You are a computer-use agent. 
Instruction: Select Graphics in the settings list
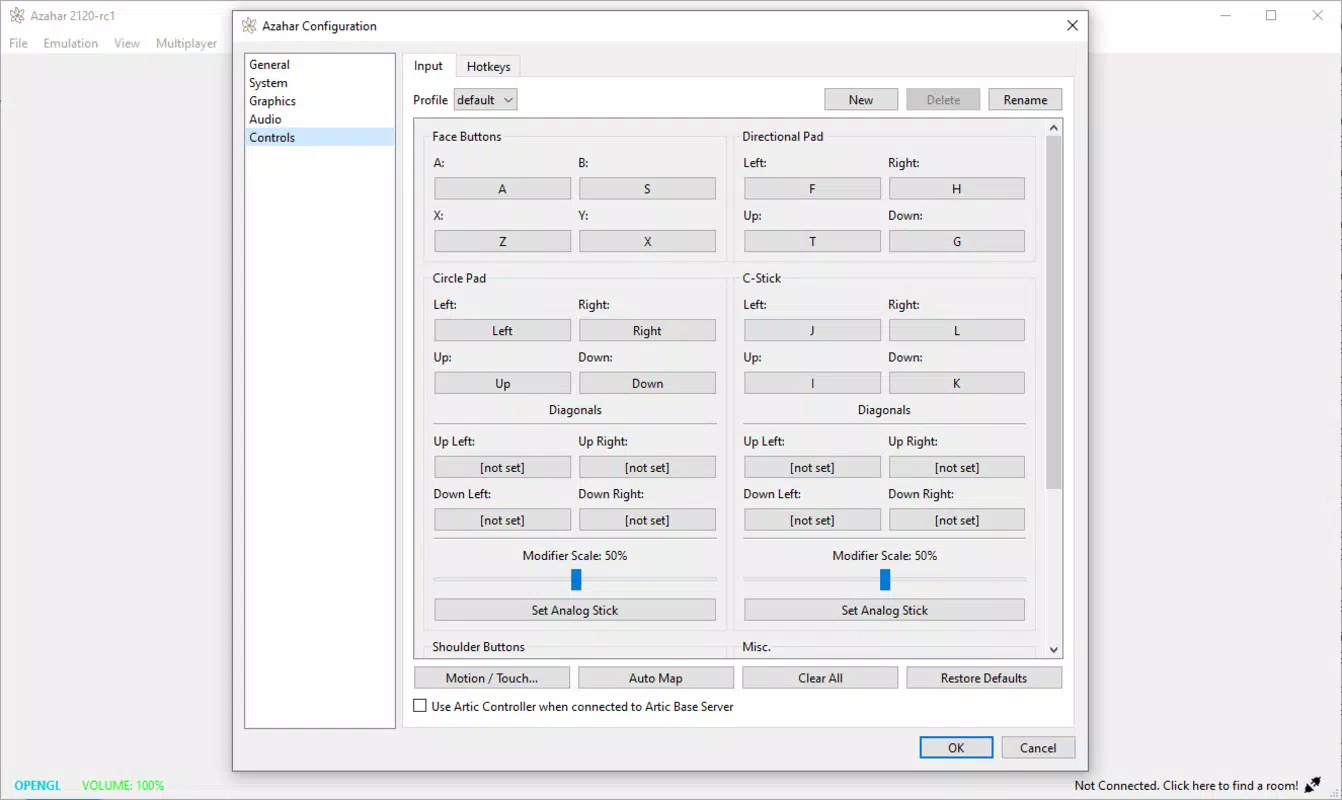[320, 101]
